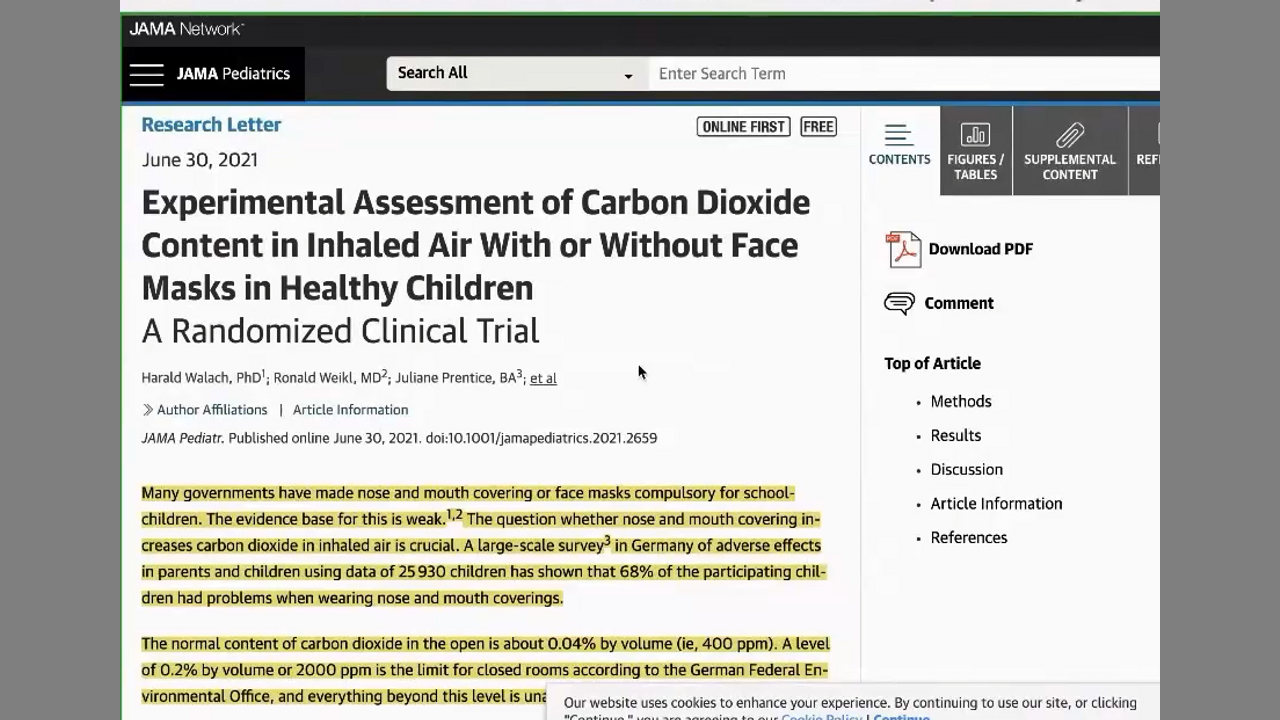The image size is (1280, 720).
Task: Click the Online First badge
Action: tap(743, 127)
